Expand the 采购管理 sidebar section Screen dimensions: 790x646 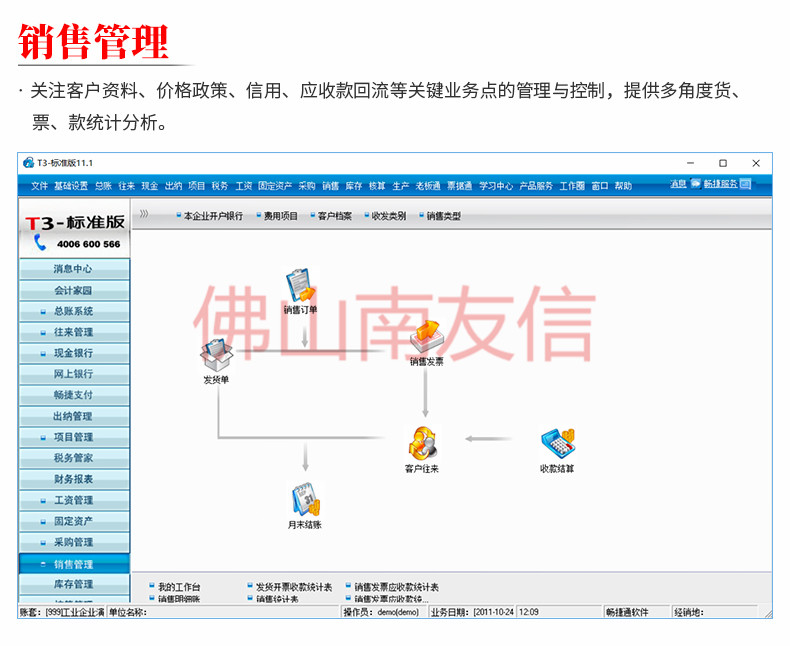pos(43,543)
